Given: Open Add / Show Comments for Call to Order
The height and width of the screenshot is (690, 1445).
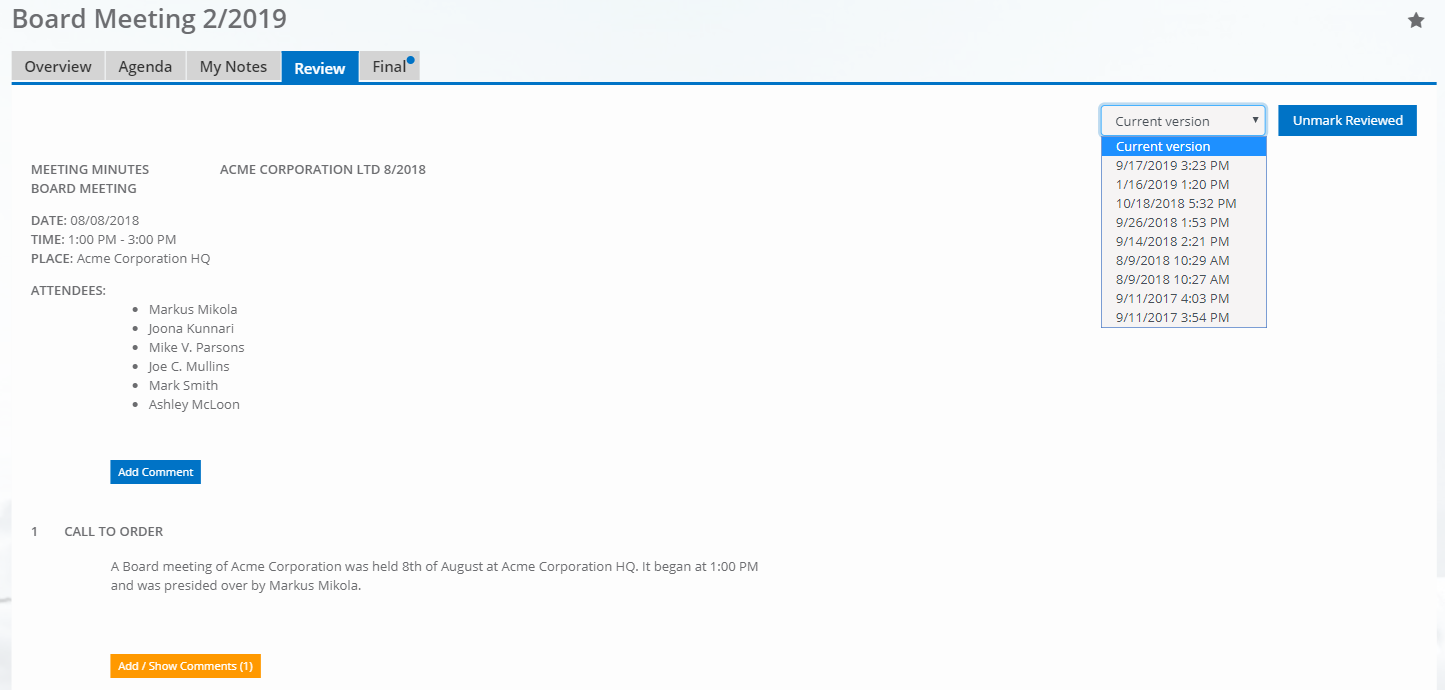Looking at the screenshot, I should (185, 665).
